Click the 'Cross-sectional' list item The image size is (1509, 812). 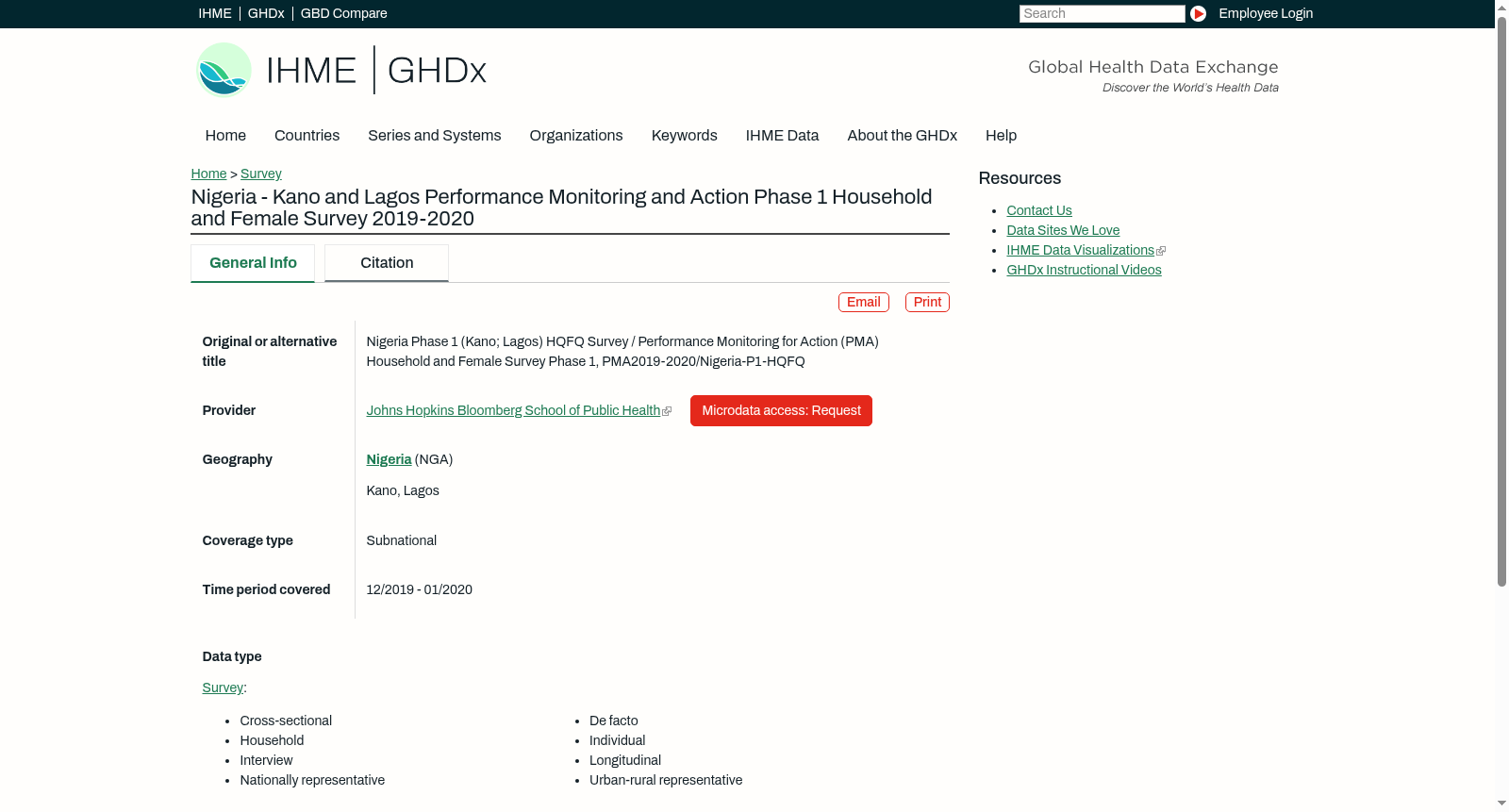[x=286, y=721]
